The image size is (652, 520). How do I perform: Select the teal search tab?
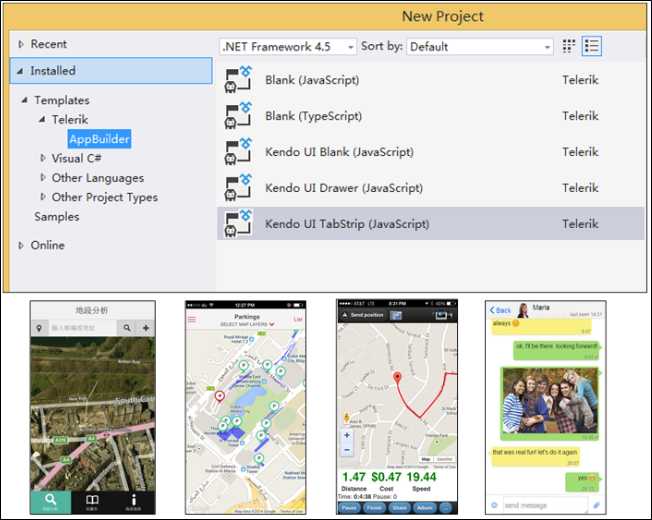[x=50, y=502]
